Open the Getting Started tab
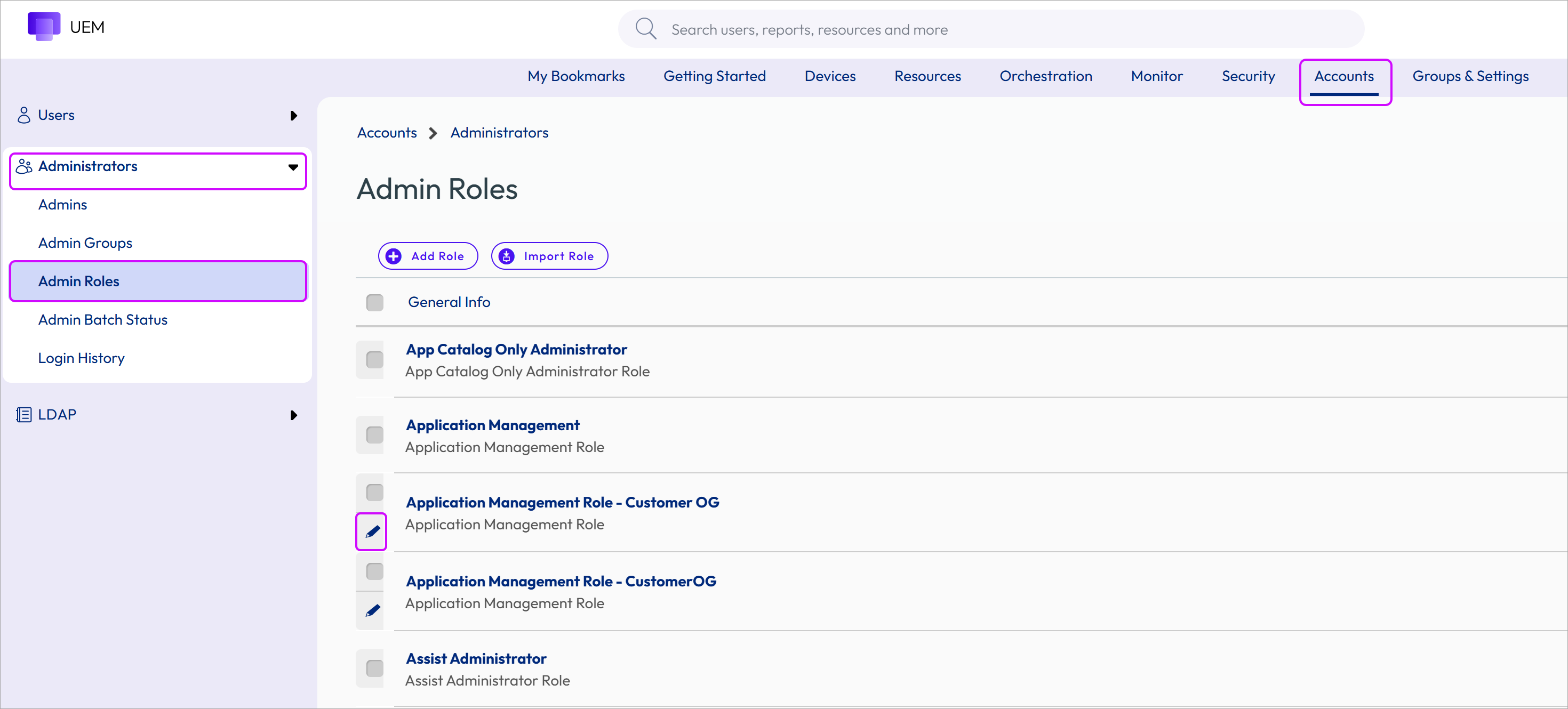Image resolution: width=1568 pixels, height=709 pixels. (714, 76)
